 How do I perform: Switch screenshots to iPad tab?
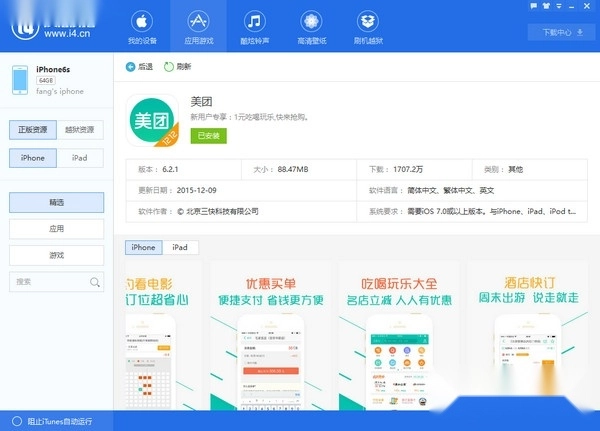tap(180, 247)
